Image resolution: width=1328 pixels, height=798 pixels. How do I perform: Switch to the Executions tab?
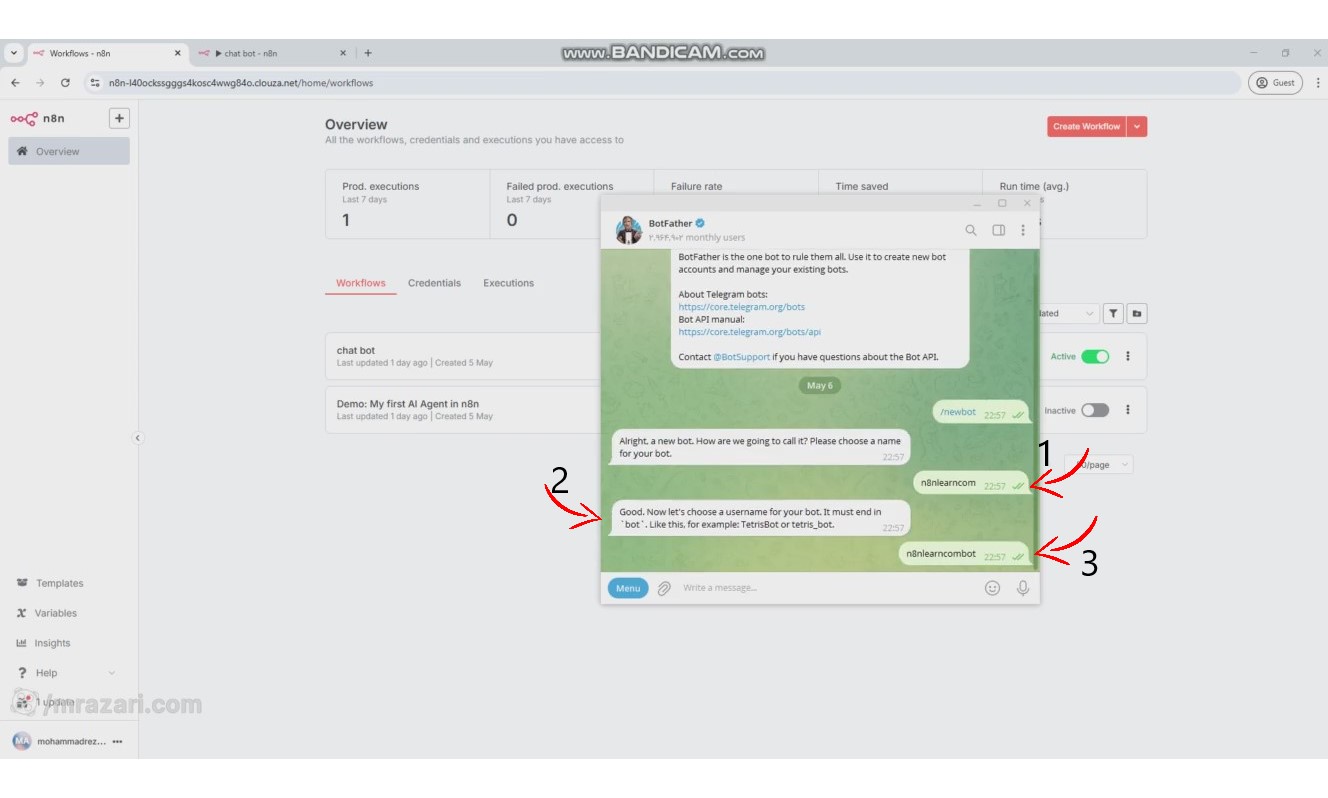tap(508, 283)
